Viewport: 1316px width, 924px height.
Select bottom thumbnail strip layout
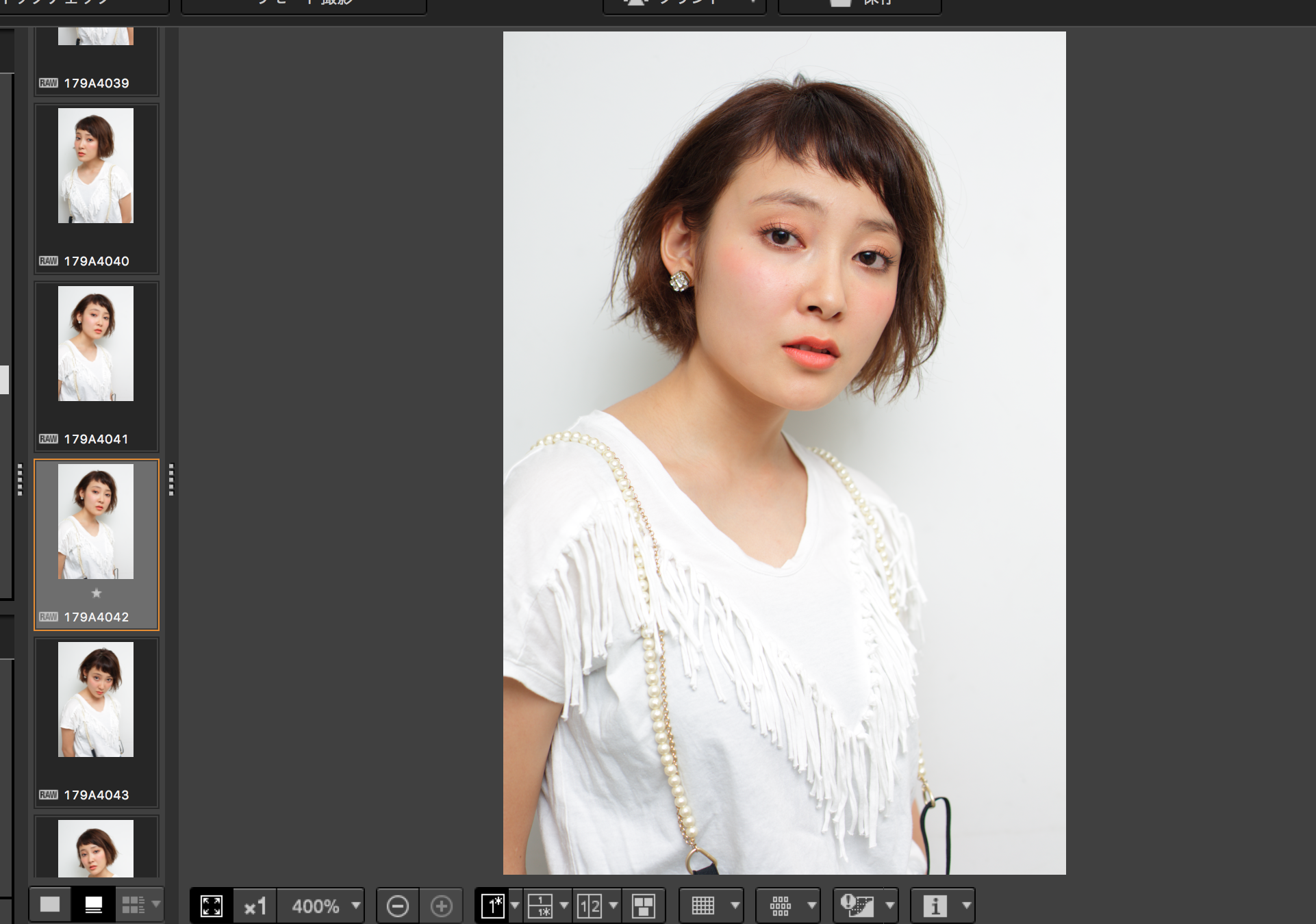tap(94, 905)
